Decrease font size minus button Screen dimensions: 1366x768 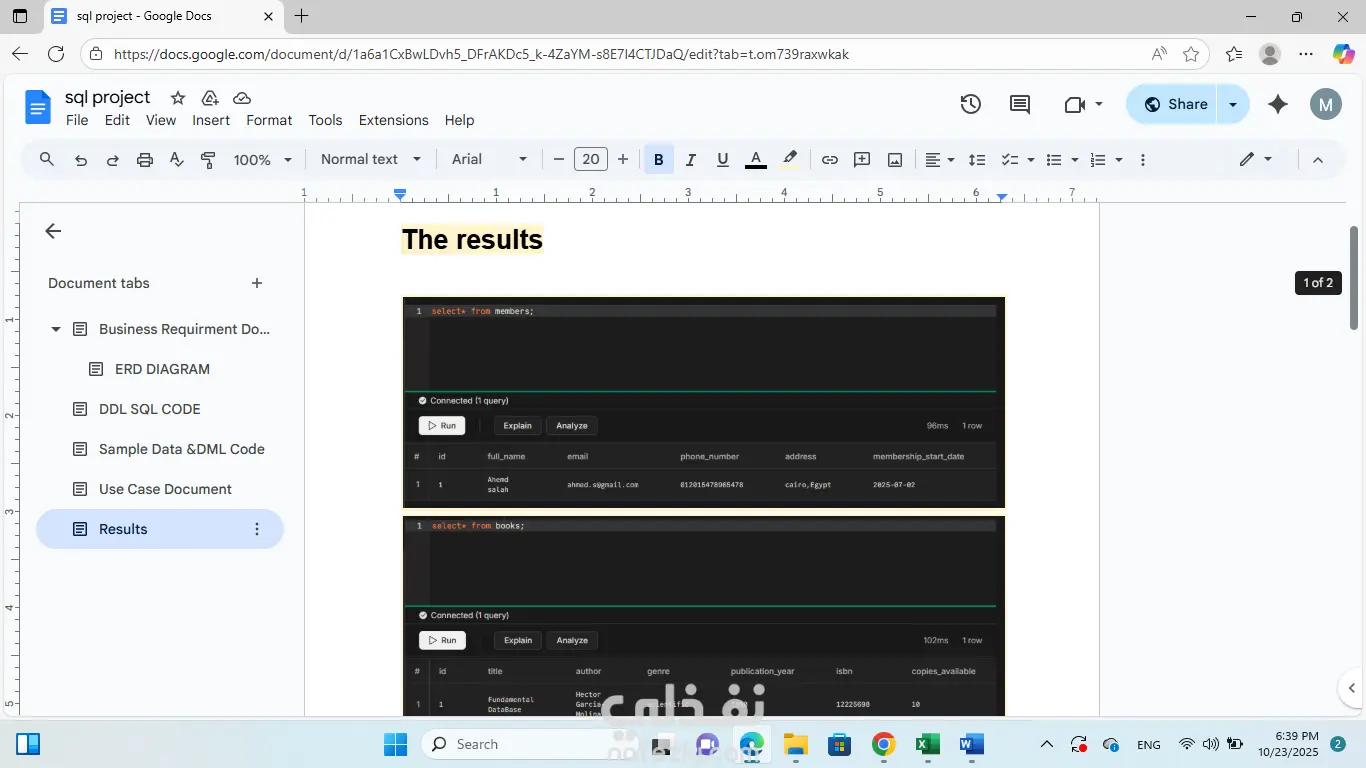559,160
